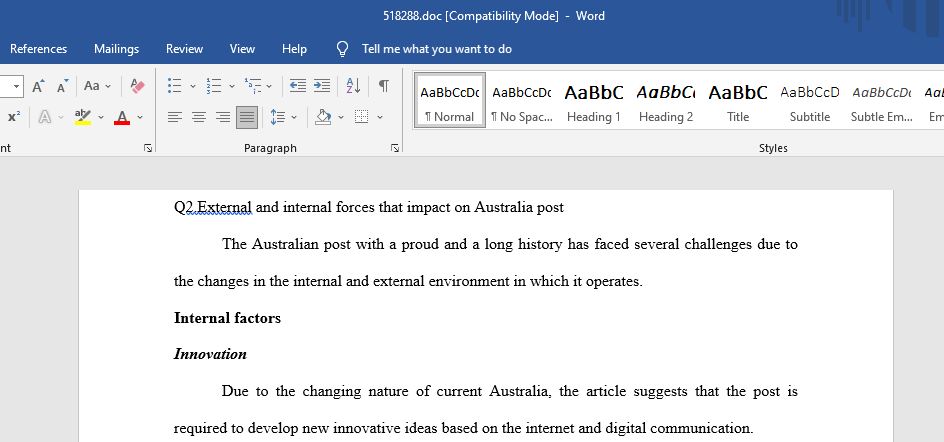Center align the text
The image size is (944, 442).
pos(199,117)
